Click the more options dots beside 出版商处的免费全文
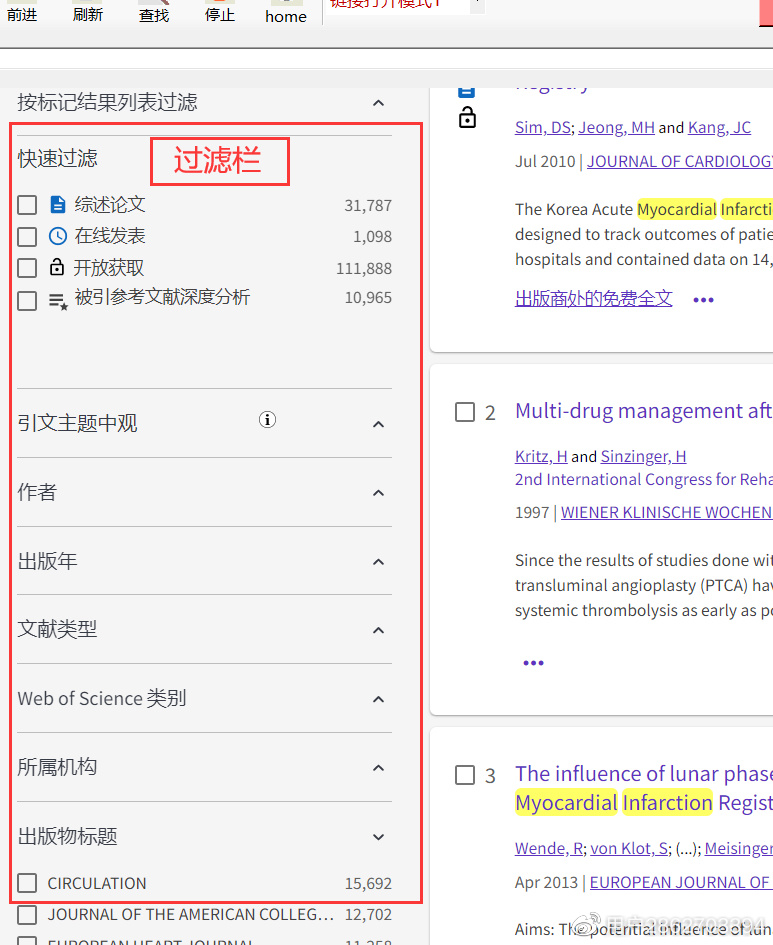This screenshot has width=773, height=945. 703,300
